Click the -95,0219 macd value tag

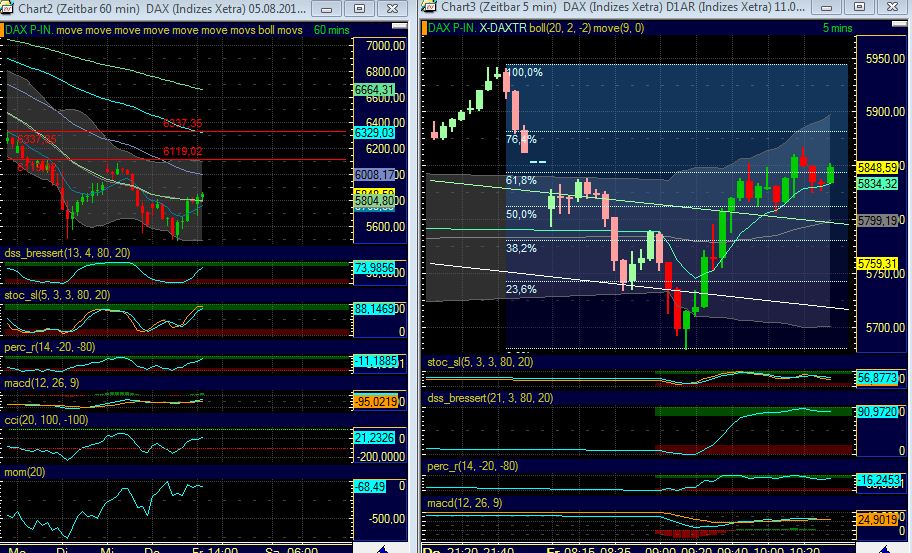coord(376,402)
